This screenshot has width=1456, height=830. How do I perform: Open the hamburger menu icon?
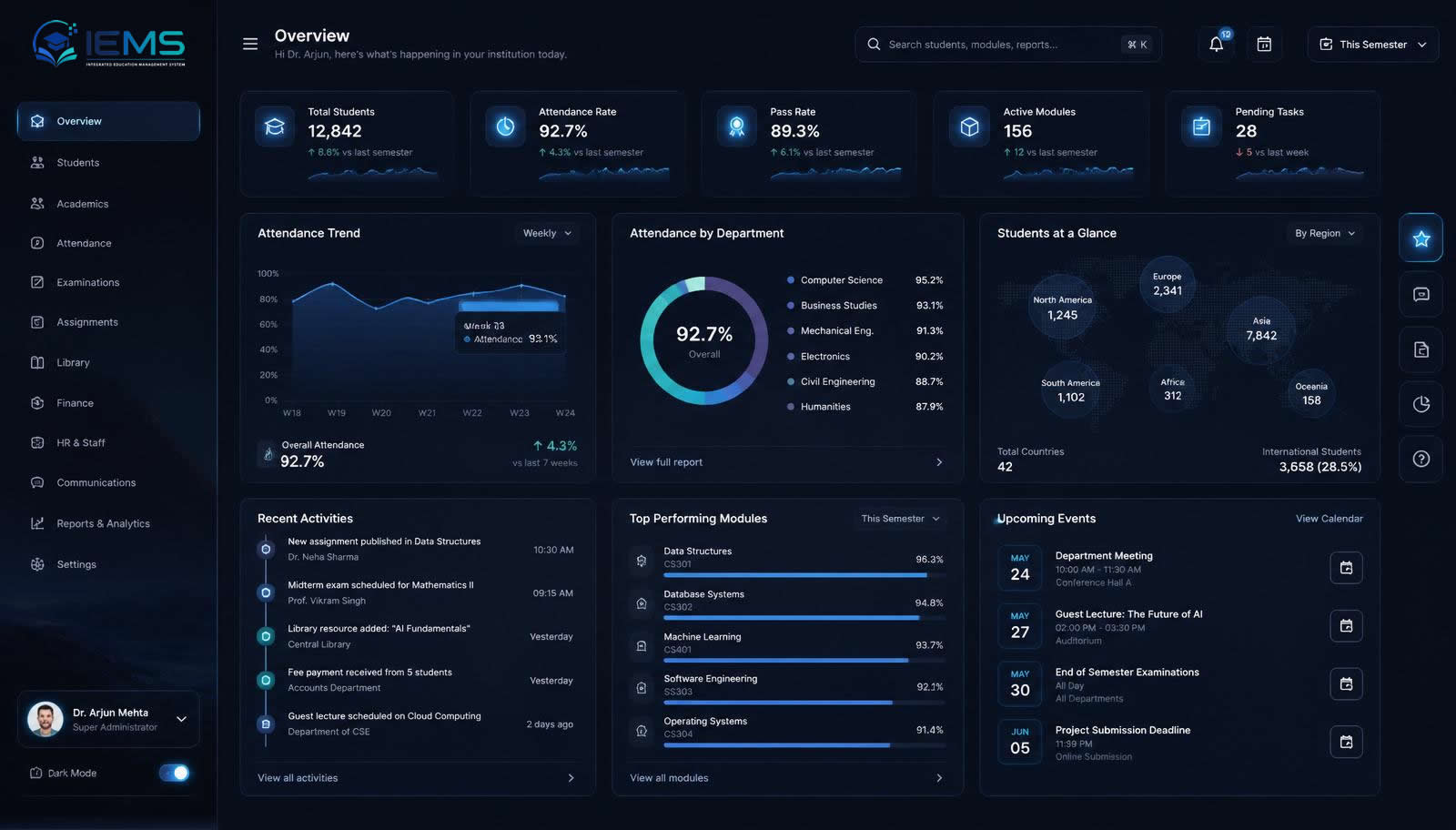pyautogui.click(x=250, y=44)
